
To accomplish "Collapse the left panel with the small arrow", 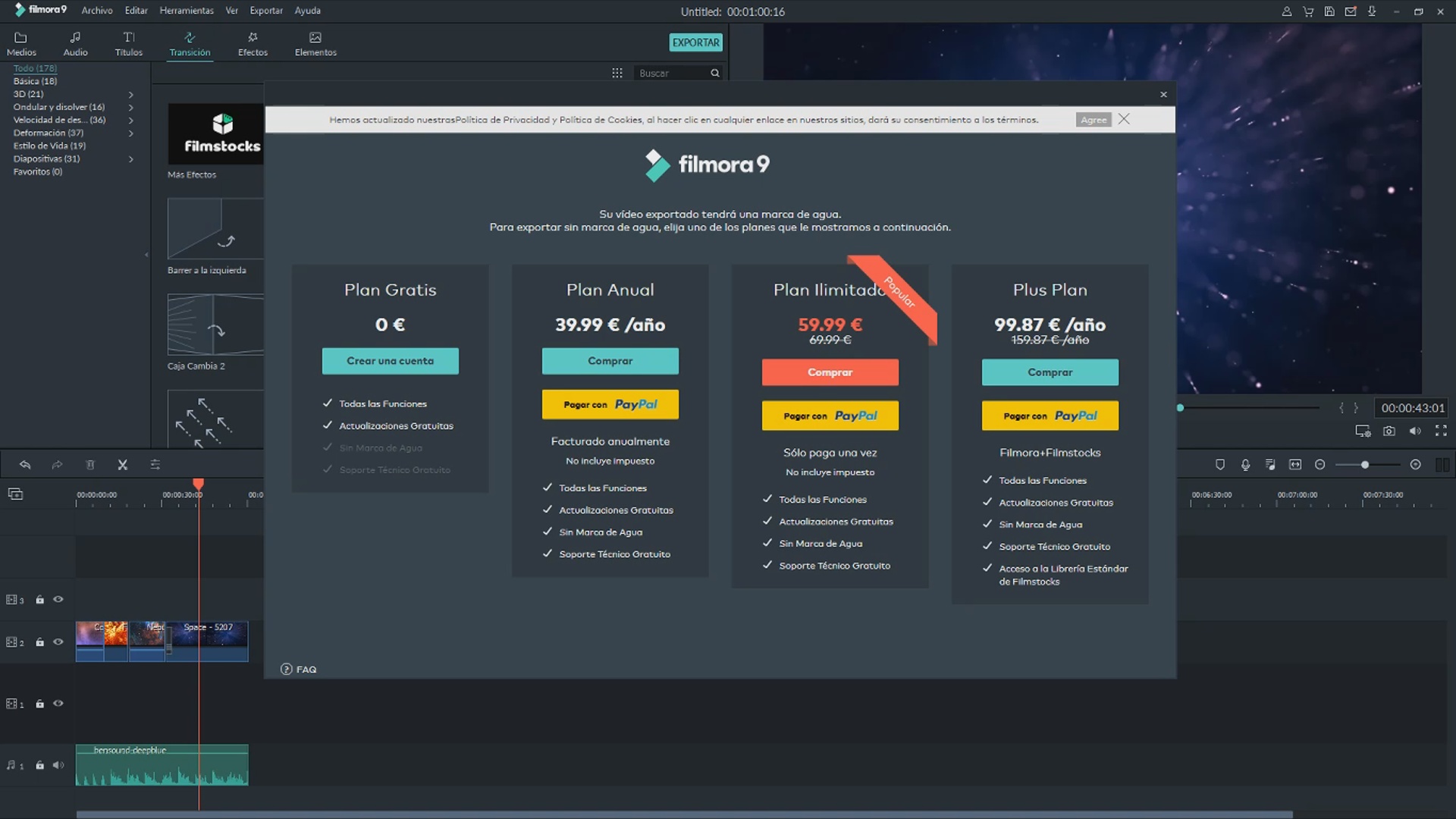I will pyautogui.click(x=146, y=255).
